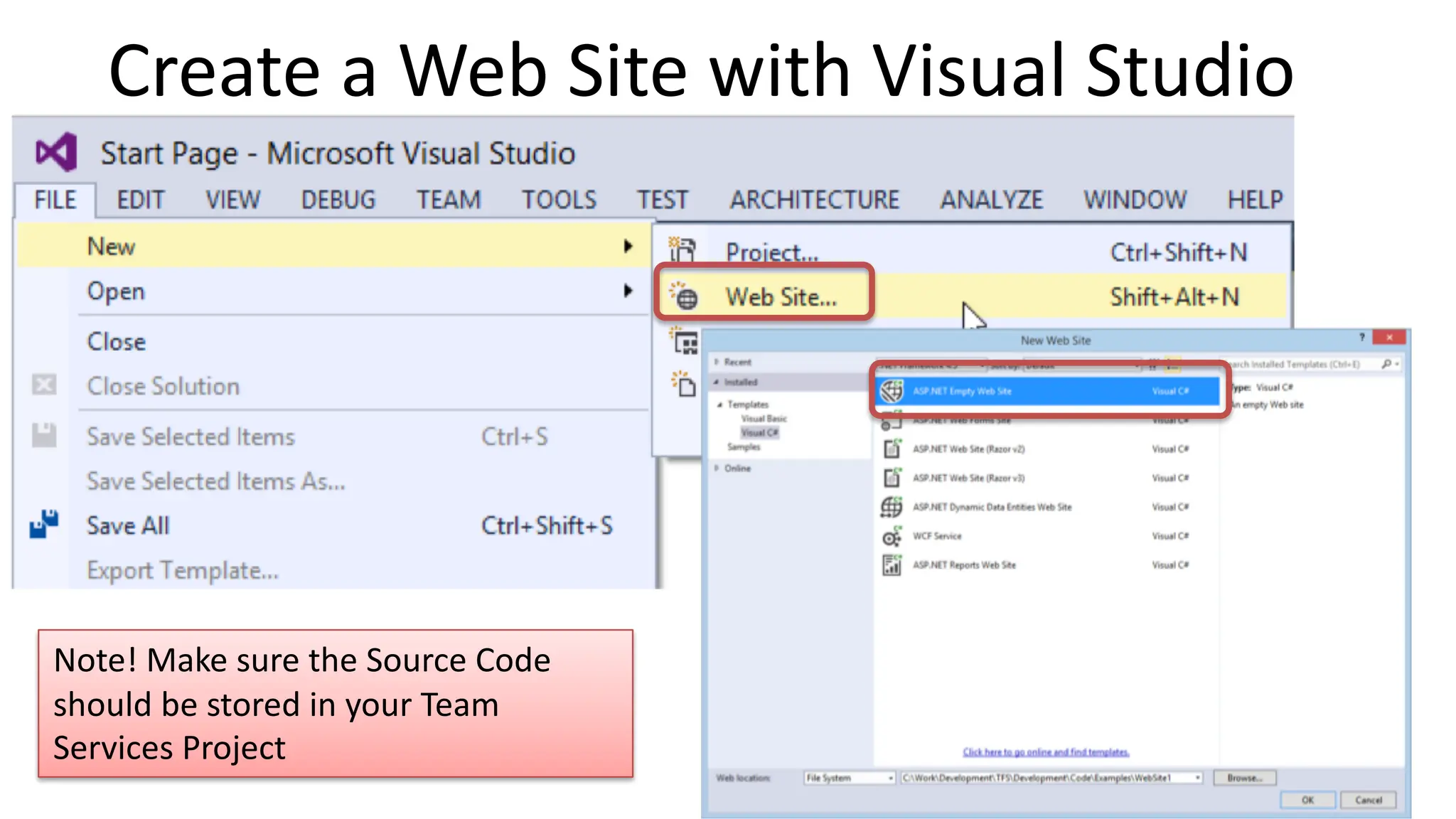This screenshot has height=819, width=1456.
Task: Collapse the Installed node
Action: coord(717,382)
